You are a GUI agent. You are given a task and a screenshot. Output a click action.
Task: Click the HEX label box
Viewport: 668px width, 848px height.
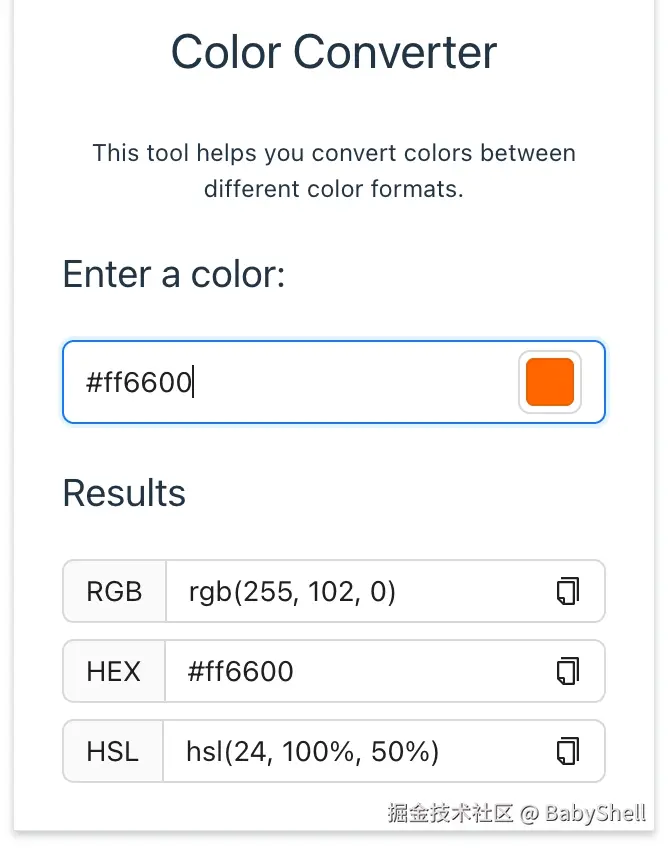coord(114,671)
